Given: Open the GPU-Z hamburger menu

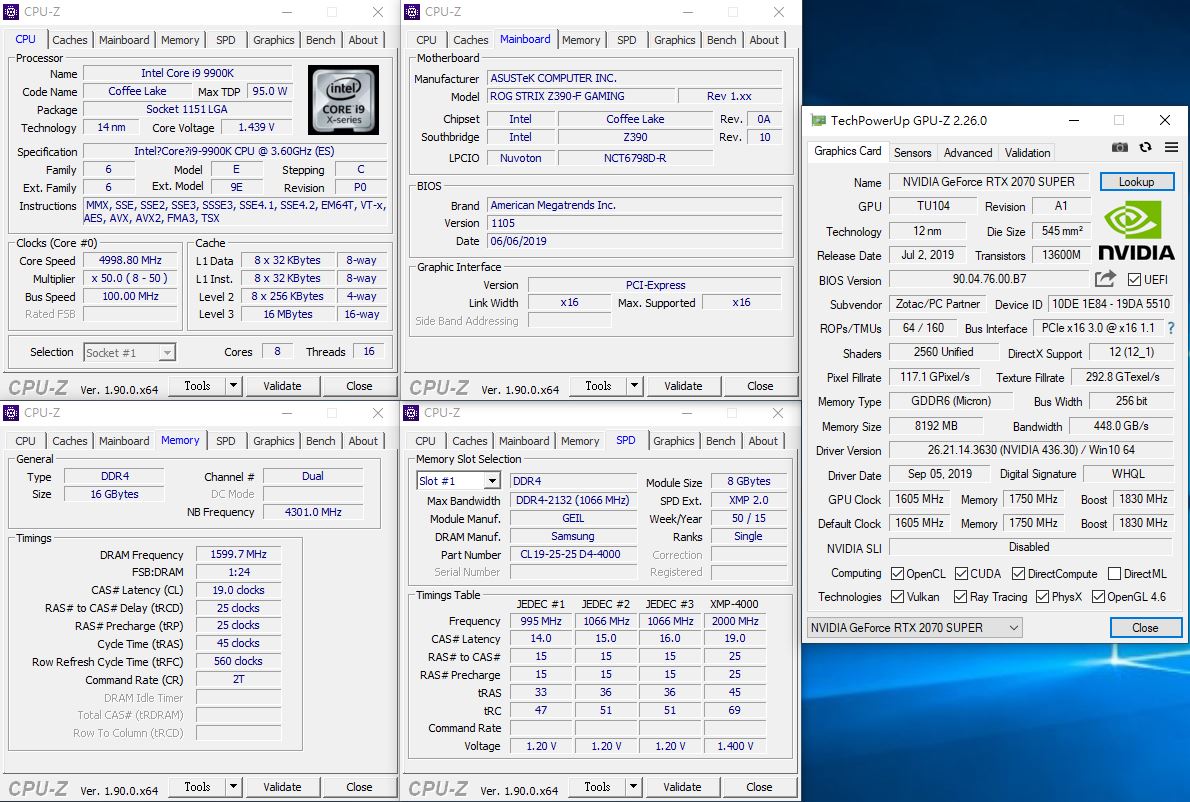Looking at the screenshot, I should click(1171, 147).
